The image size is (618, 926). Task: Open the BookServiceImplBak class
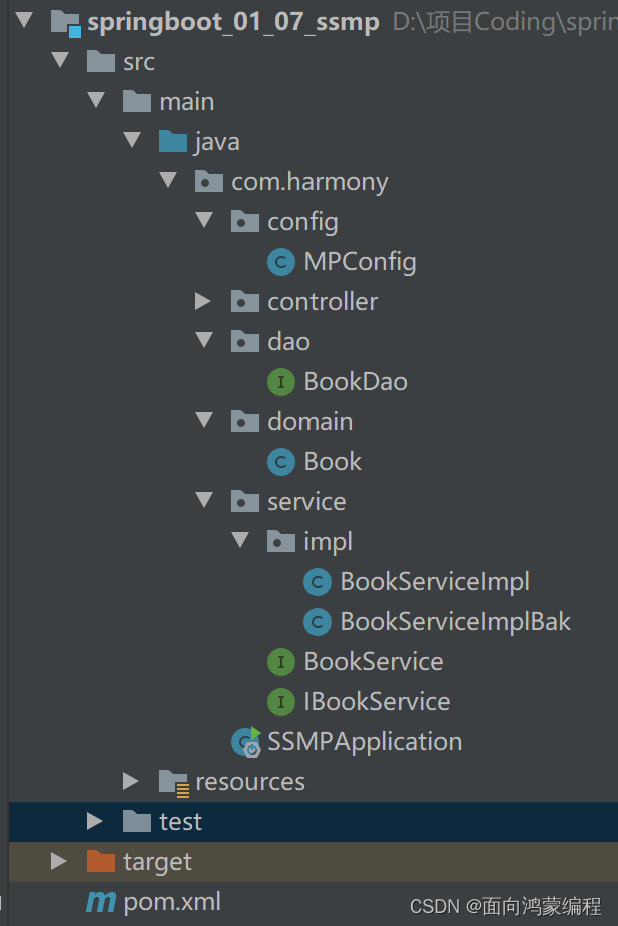(x=454, y=621)
